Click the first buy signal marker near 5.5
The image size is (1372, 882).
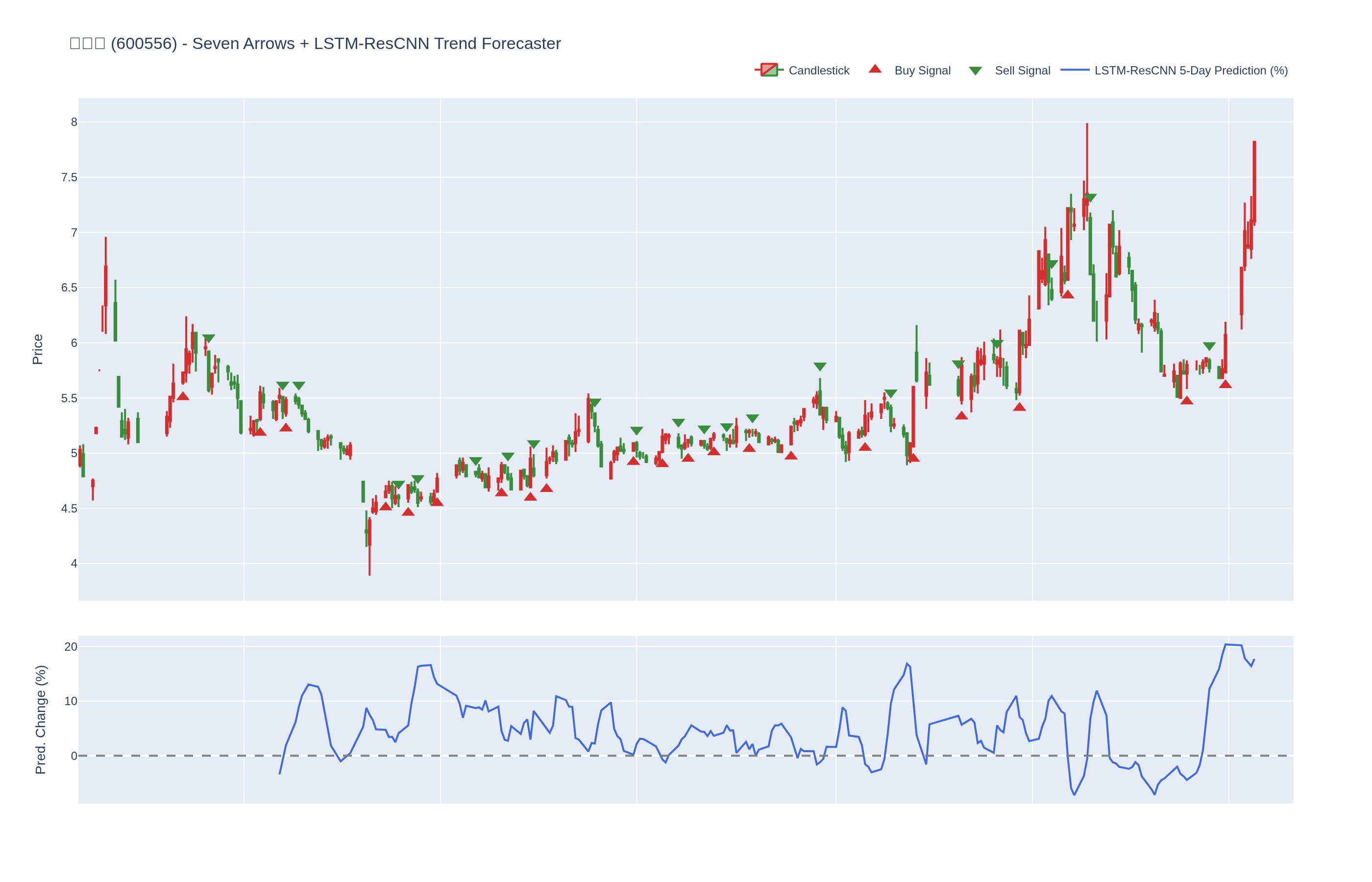point(183,396)
